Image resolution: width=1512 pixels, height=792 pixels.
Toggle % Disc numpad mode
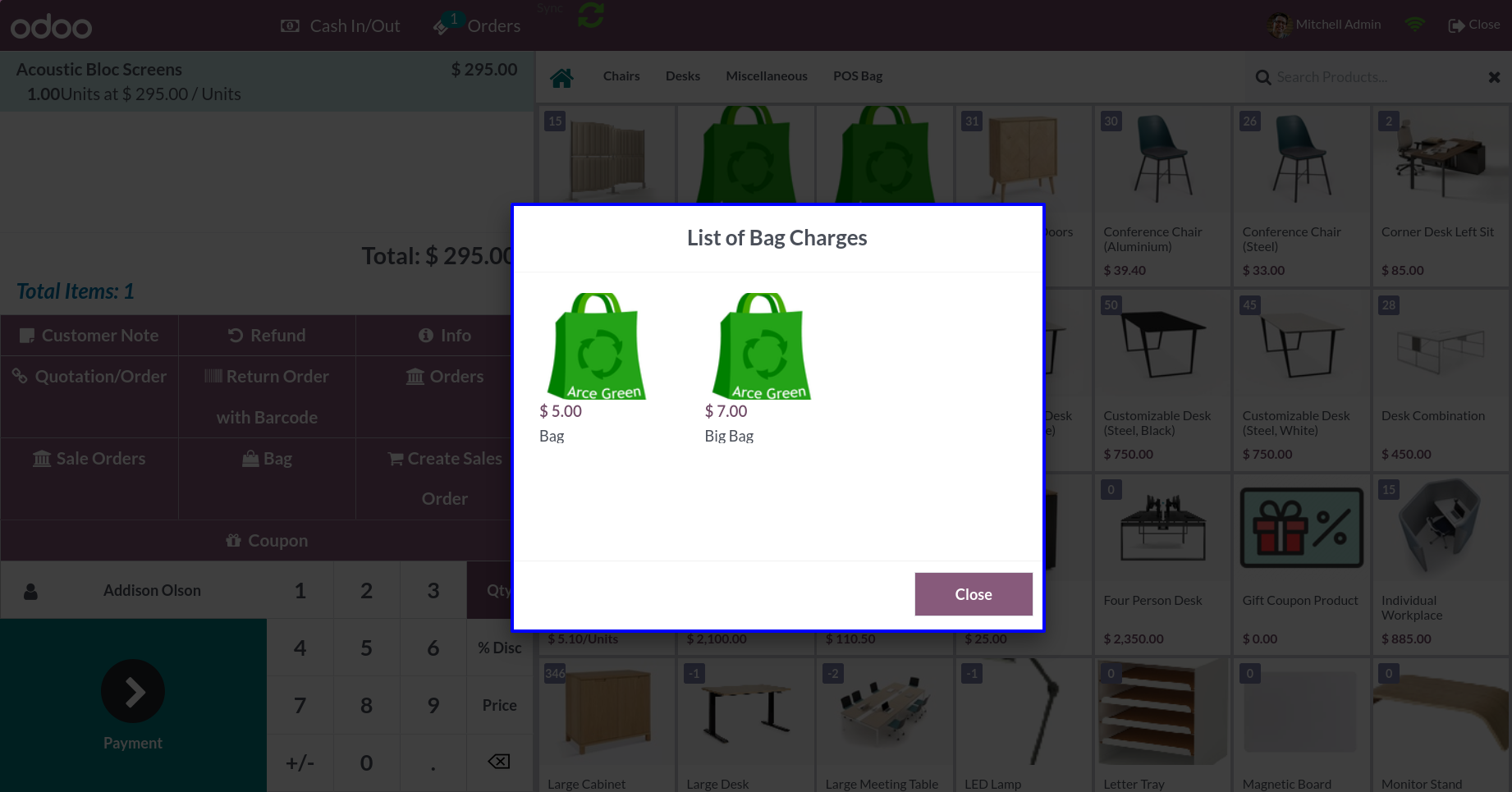tap(499, 648)
